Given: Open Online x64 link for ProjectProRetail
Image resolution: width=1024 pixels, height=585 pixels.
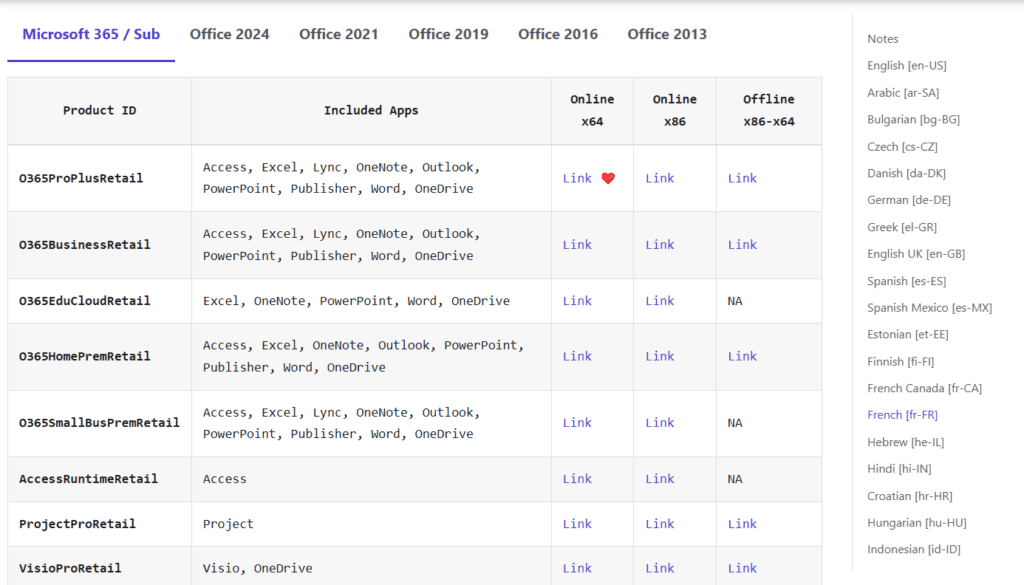Looking at the screenshot, I should tap(577, 524).
